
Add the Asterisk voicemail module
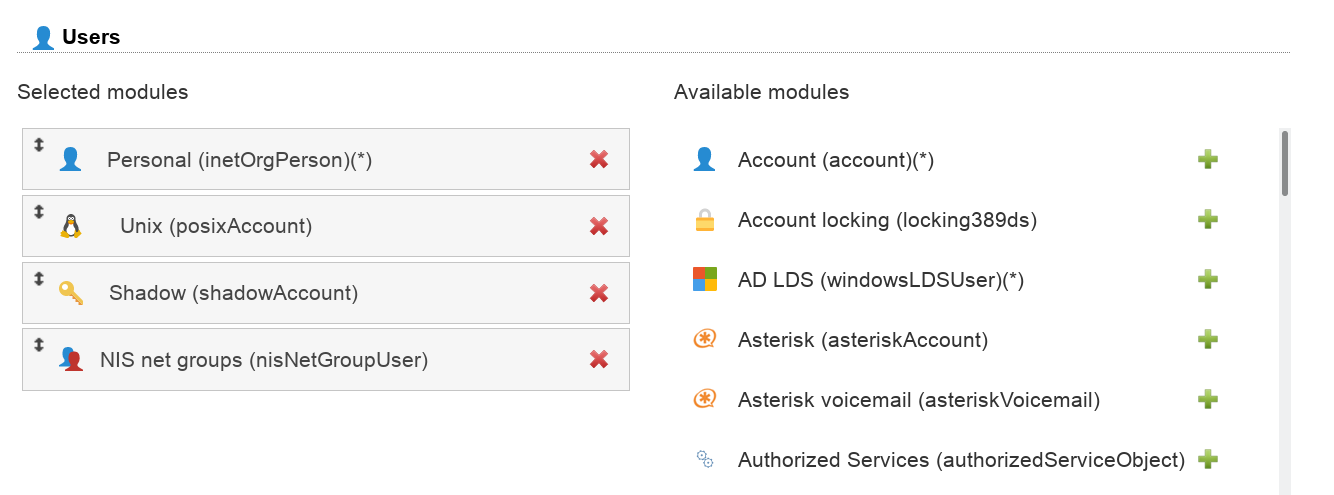[x=1208, y=400]
